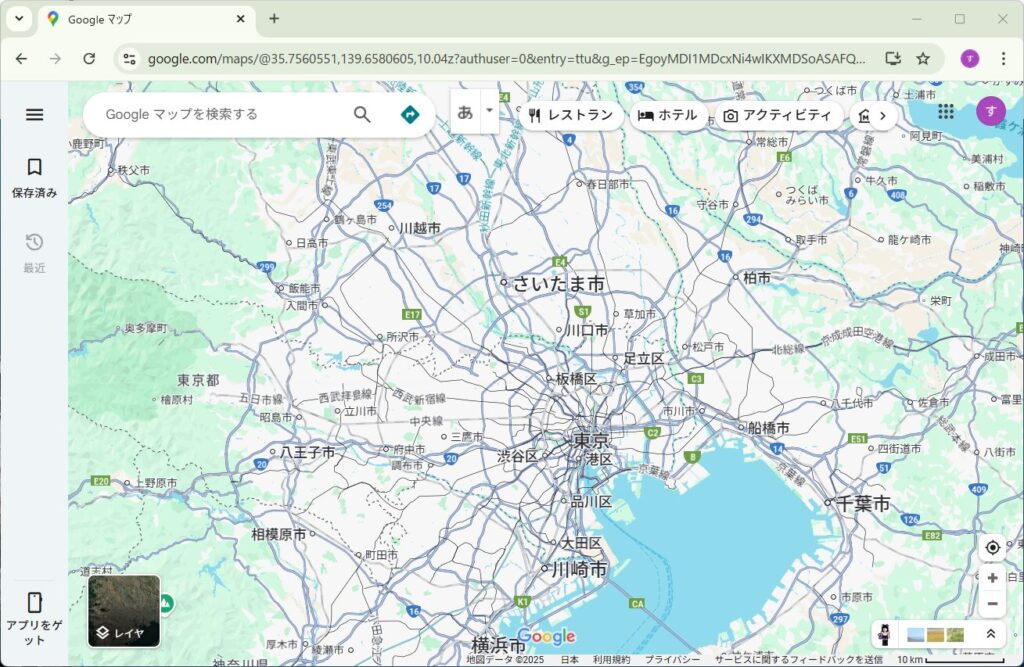Open Chrome three-dot menu

coord(1004,59)
